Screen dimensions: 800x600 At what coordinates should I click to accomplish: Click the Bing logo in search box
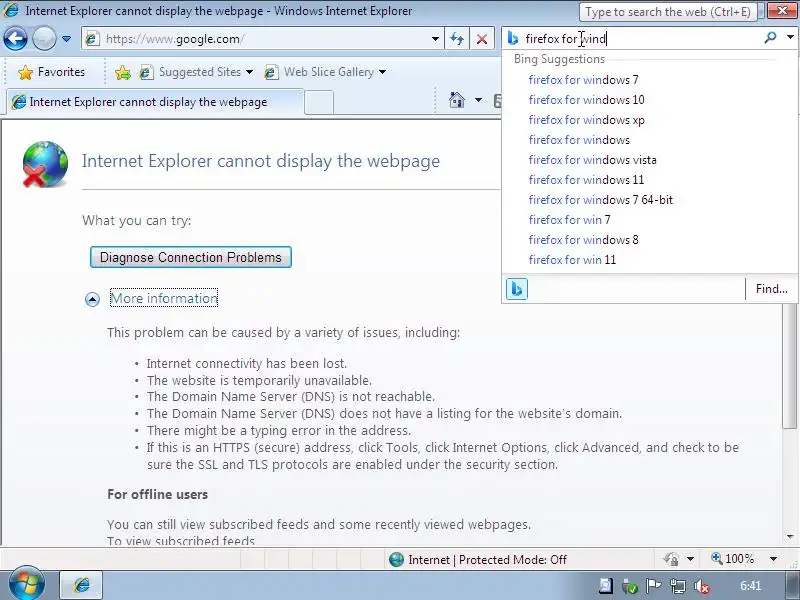513,38
